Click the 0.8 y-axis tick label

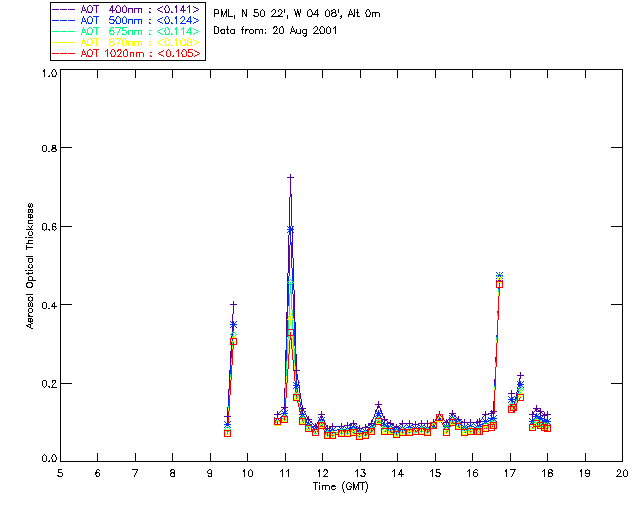coord(49,148)
